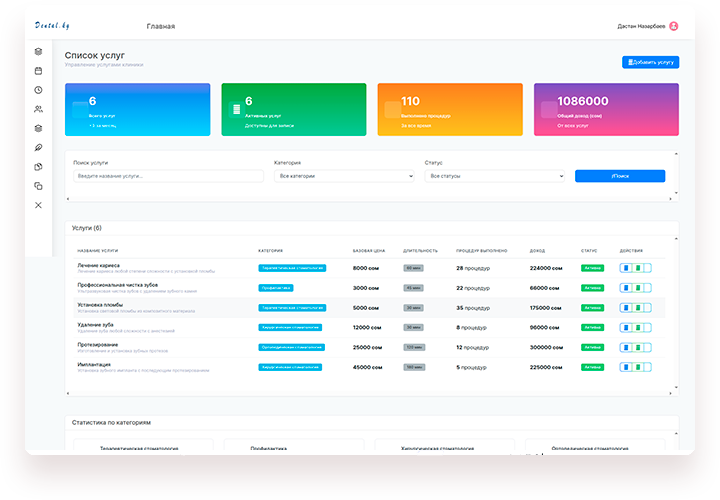Click the feather icon in the sidebar
720x500 pixels.
click(x=38, y=147)
